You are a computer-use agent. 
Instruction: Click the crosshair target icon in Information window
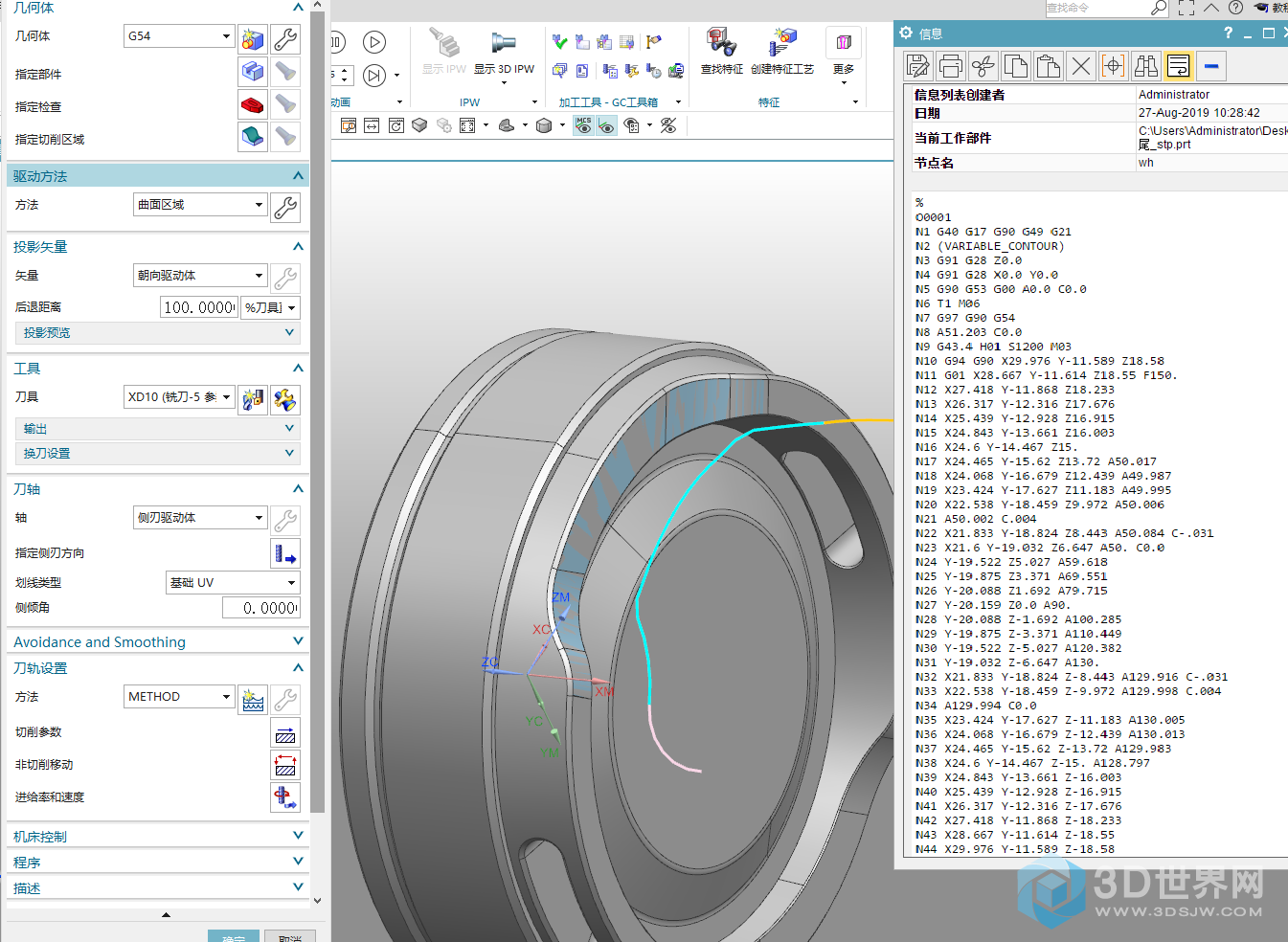1113,66
